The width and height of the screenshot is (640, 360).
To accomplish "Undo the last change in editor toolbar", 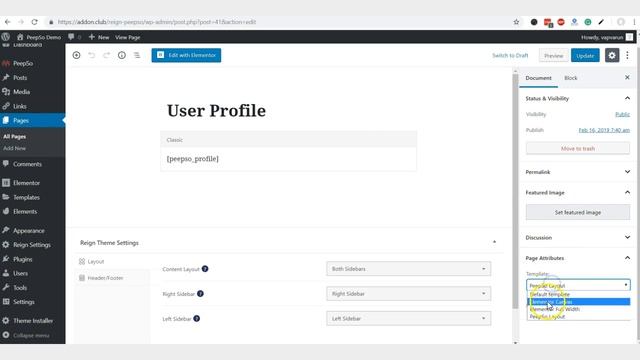I will pyautogui.click(x=91, y=55).
